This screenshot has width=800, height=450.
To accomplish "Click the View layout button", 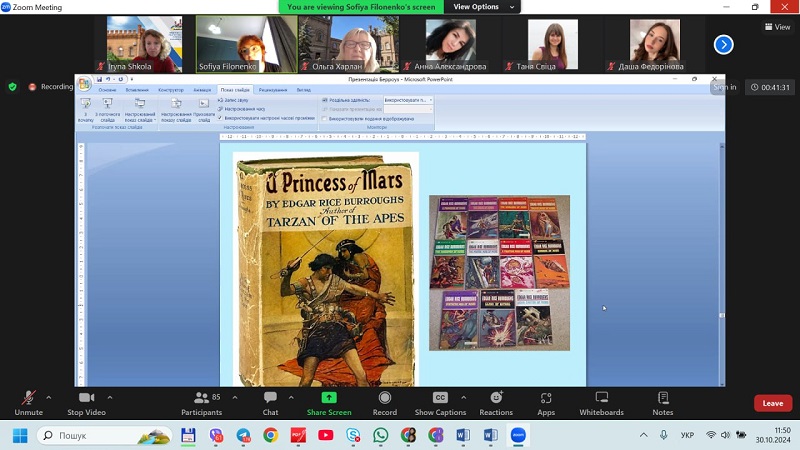I will tap(777, 27).
